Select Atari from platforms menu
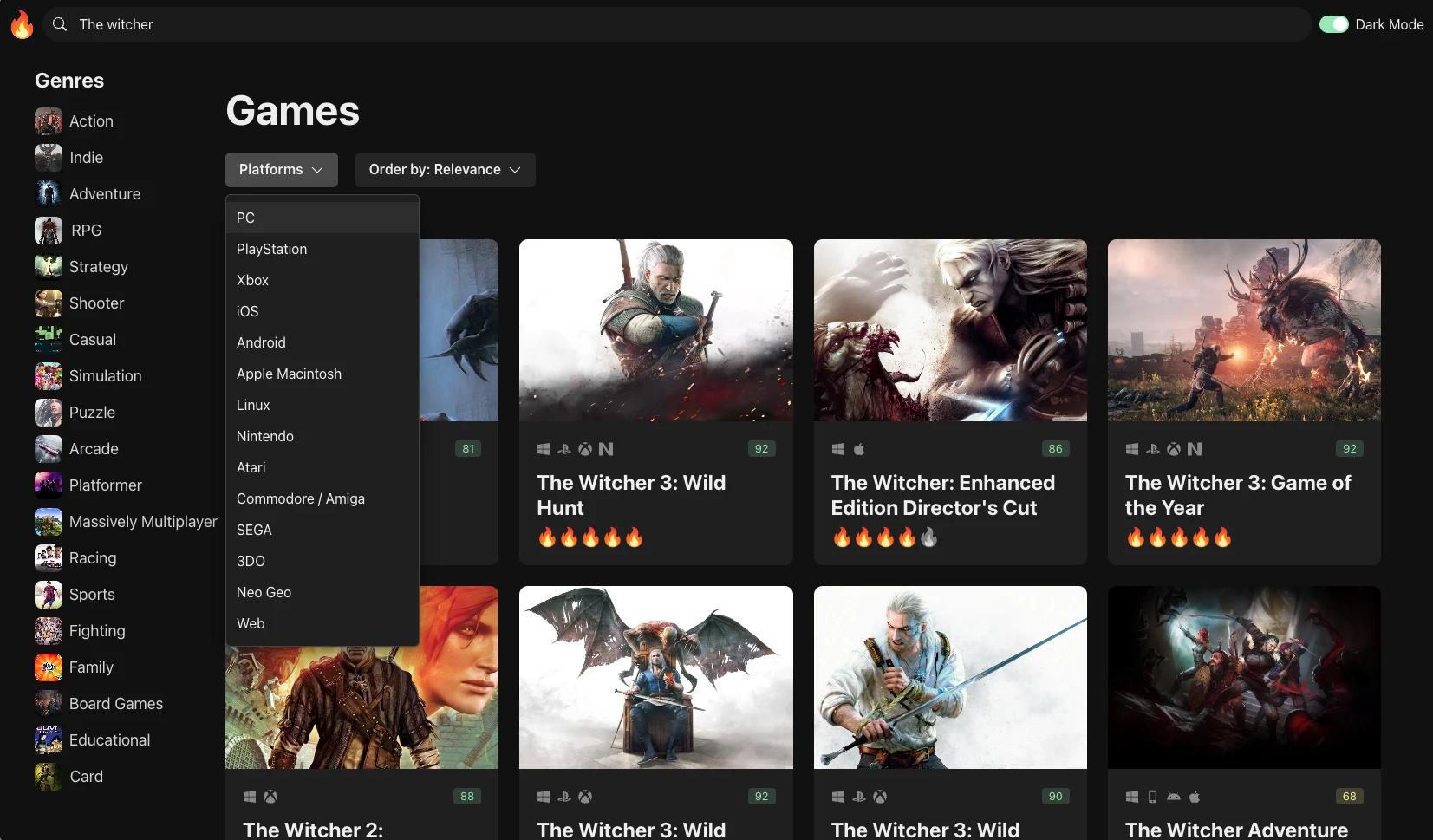Viewport: 1433px width, 840px height. [322, 467]
